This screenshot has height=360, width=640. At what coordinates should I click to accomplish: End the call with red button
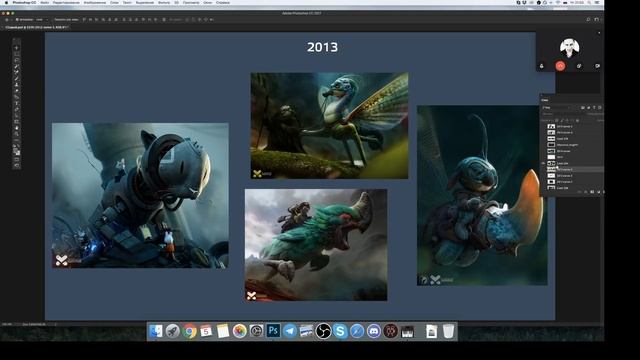(x=560, y=66)
